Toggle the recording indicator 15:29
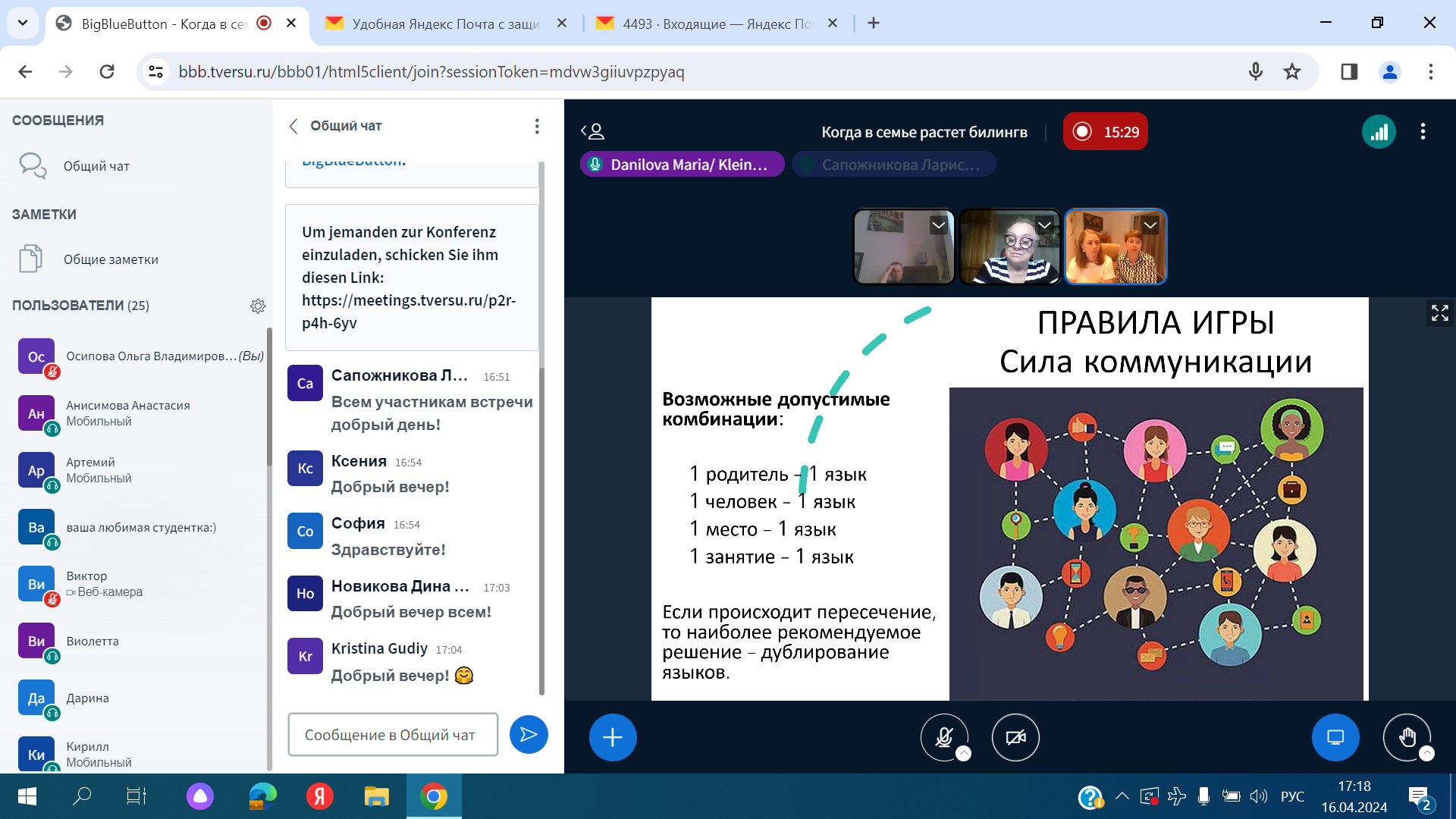The width and height of the screenshot is (1456, 819). pos(1105,132)
